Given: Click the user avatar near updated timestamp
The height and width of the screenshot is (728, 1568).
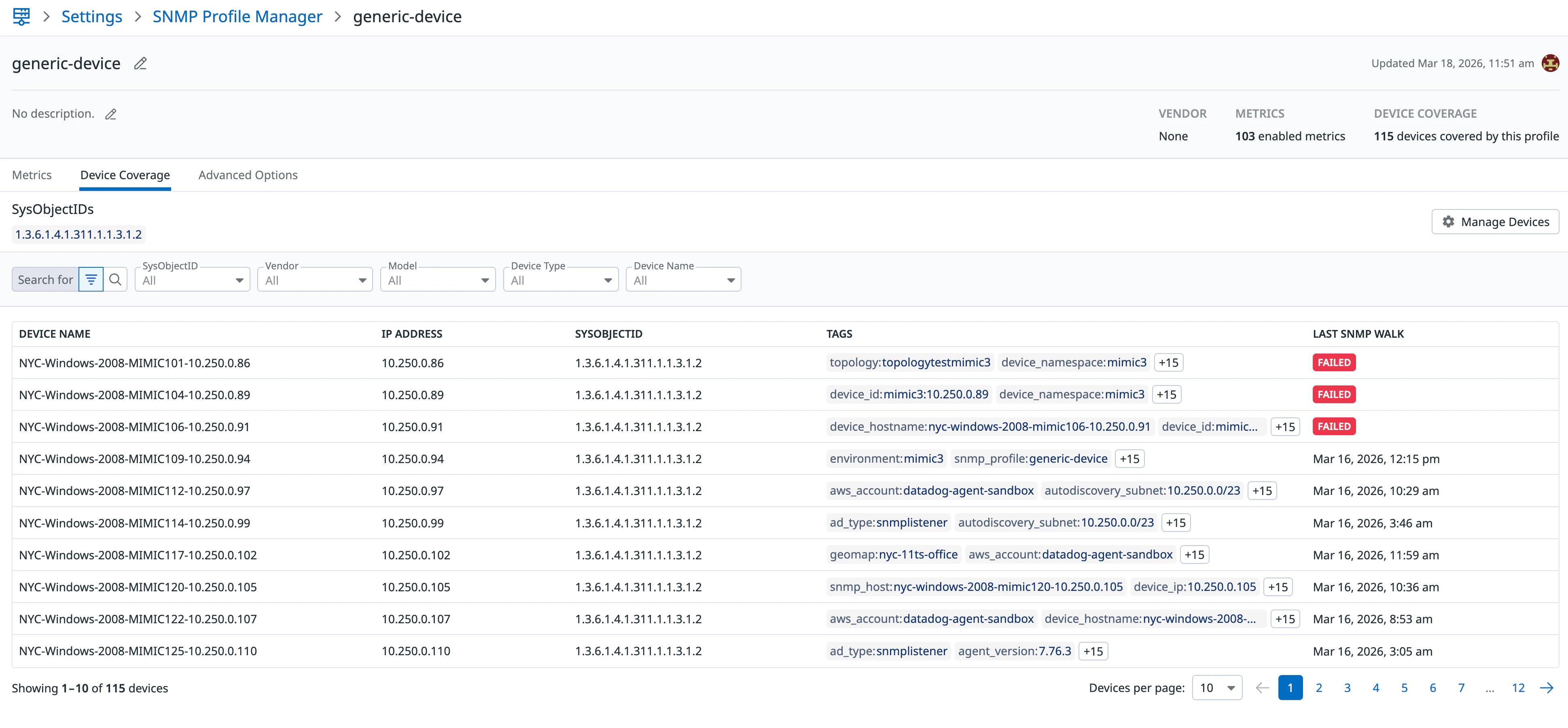Looking at the screenshot, I should pos(1550,63).
